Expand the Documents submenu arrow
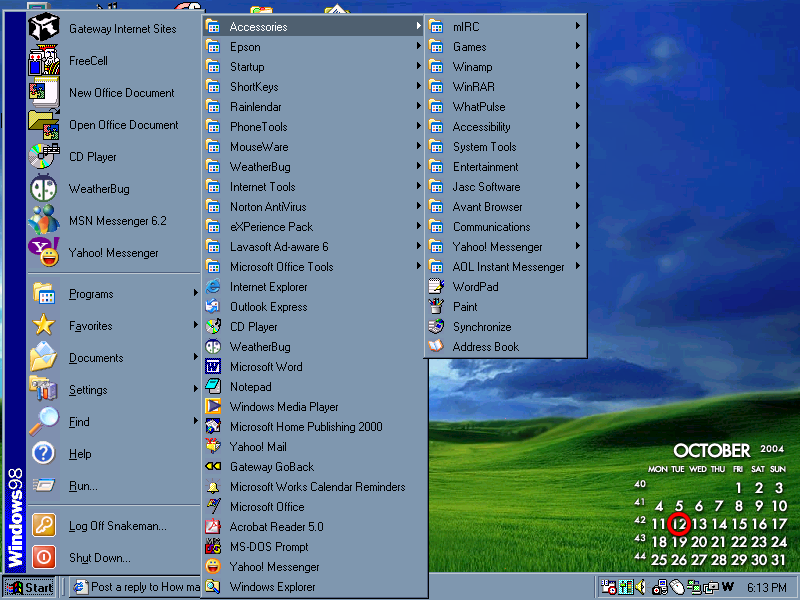 click(195, 357)
